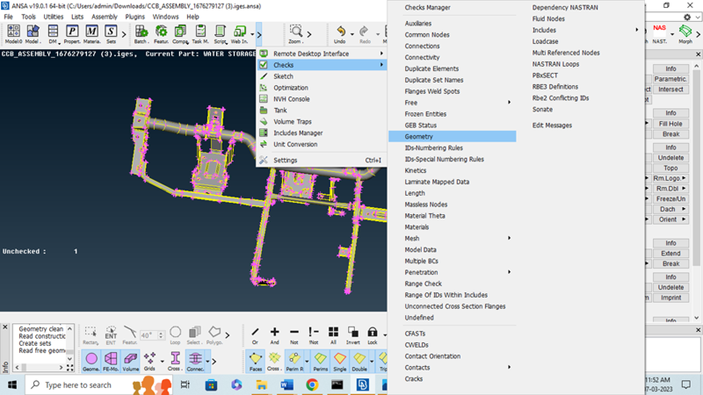The height and width of the screenshot is (395, 703).
Task: Click the Redo icon
Action: 365,34
